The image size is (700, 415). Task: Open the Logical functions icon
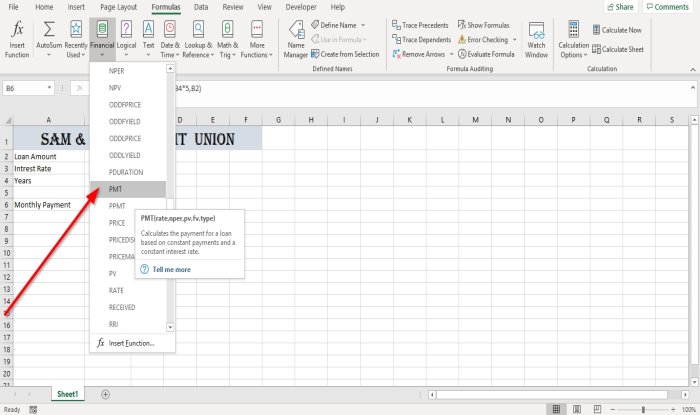point(126,29)
